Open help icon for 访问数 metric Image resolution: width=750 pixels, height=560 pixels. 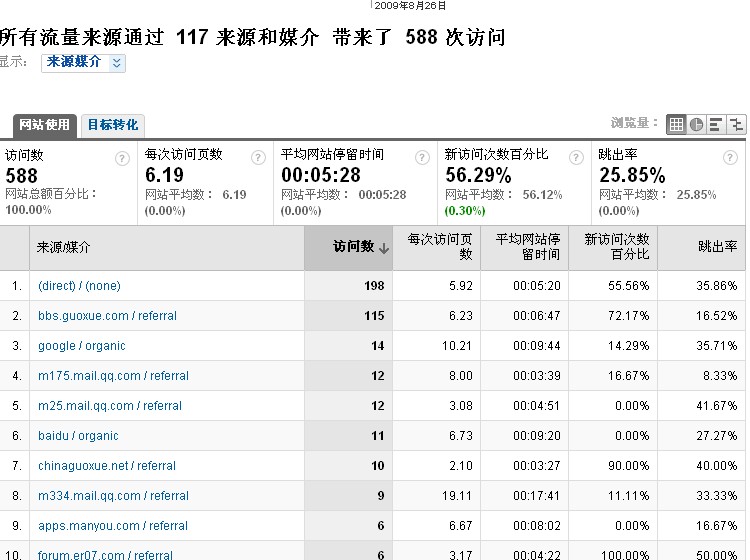click(x=122, y=158)
